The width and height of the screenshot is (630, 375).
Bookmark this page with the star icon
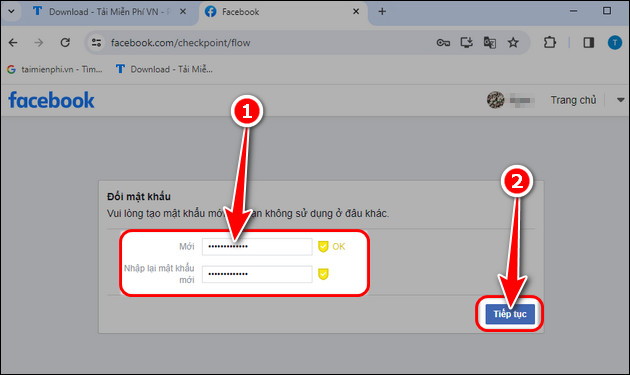tap(513, 43)
